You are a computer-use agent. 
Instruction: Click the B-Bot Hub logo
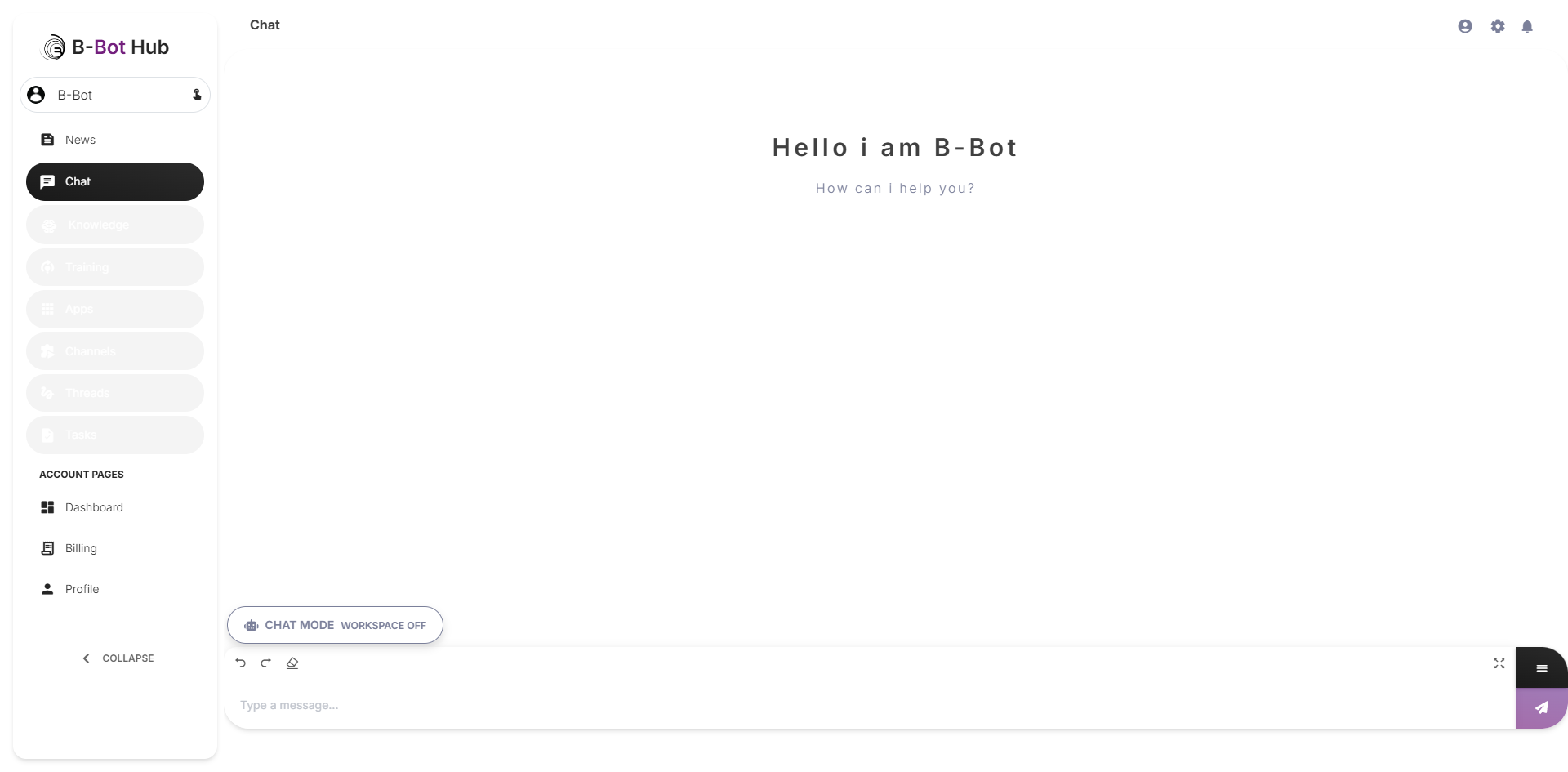tap(105, 47)
